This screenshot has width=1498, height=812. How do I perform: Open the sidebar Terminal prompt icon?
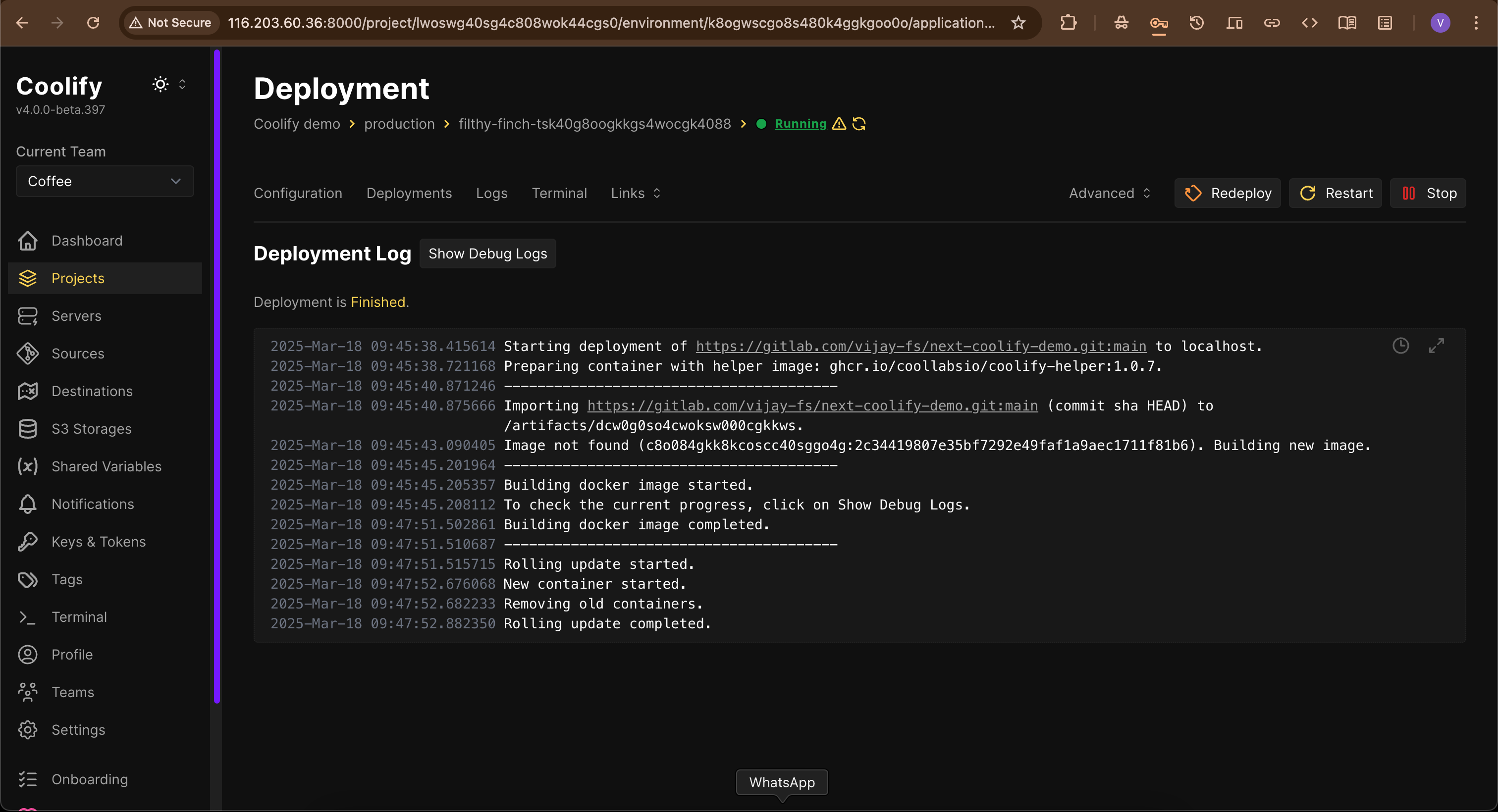point(27,617)
